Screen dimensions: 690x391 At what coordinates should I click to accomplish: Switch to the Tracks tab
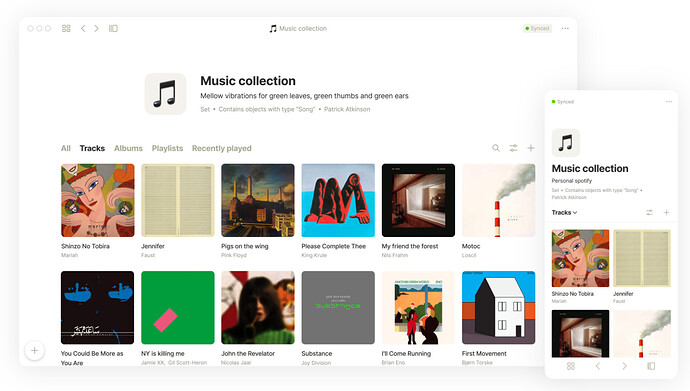[x=92, y=148]
